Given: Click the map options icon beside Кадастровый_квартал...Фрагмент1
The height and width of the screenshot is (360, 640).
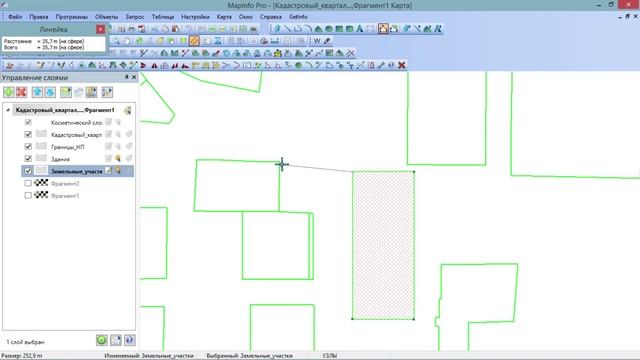Looking at the screenshot, I should [x=127, y=110].
